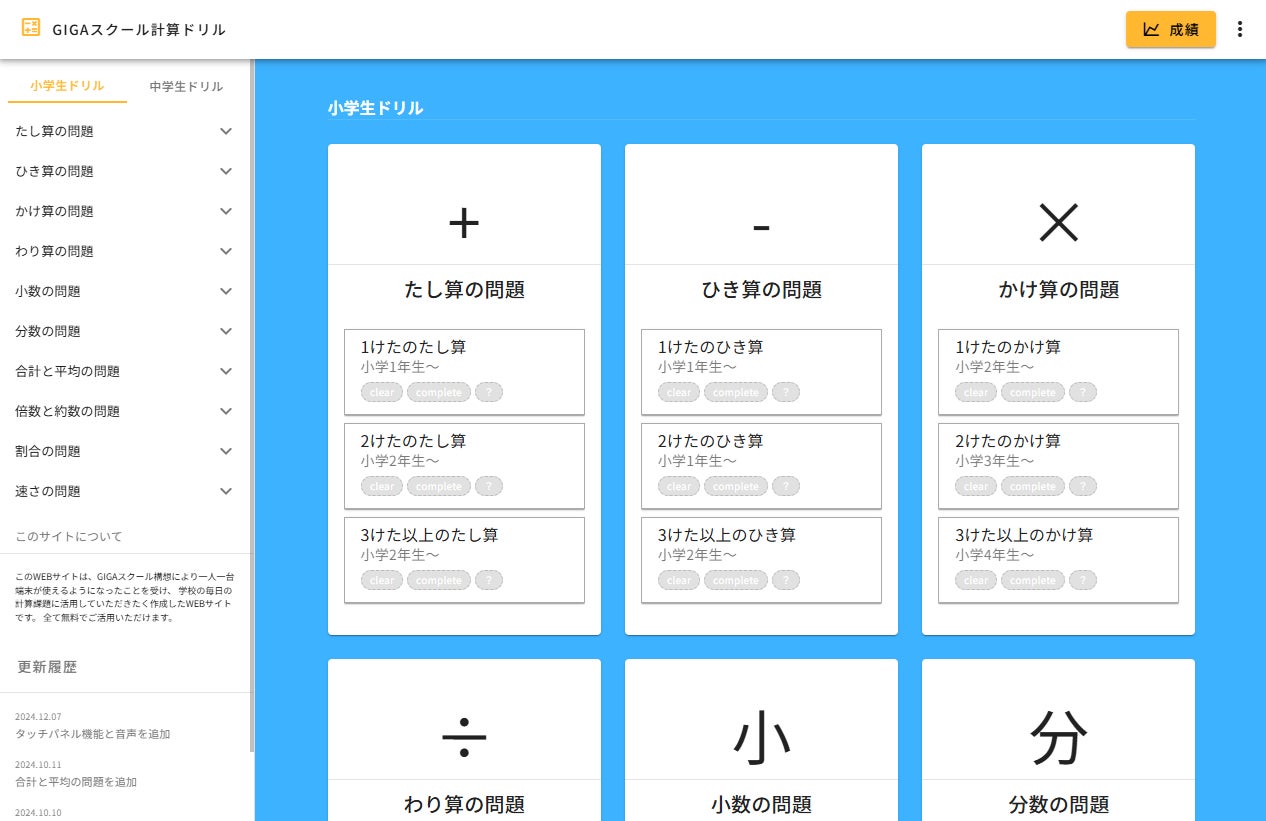Expand ひき算の問題 in the sidebar
1266x821 pixels.
[125, 171]
